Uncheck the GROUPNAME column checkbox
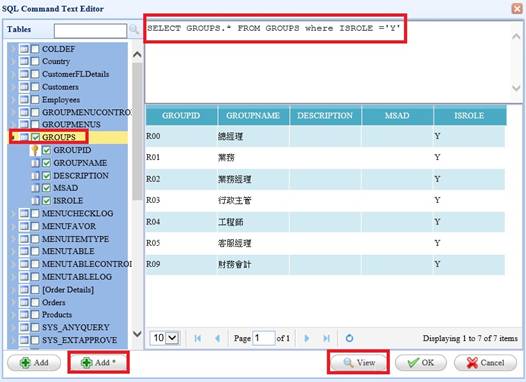Screen dimensions: 526x382 coord(46,163)
